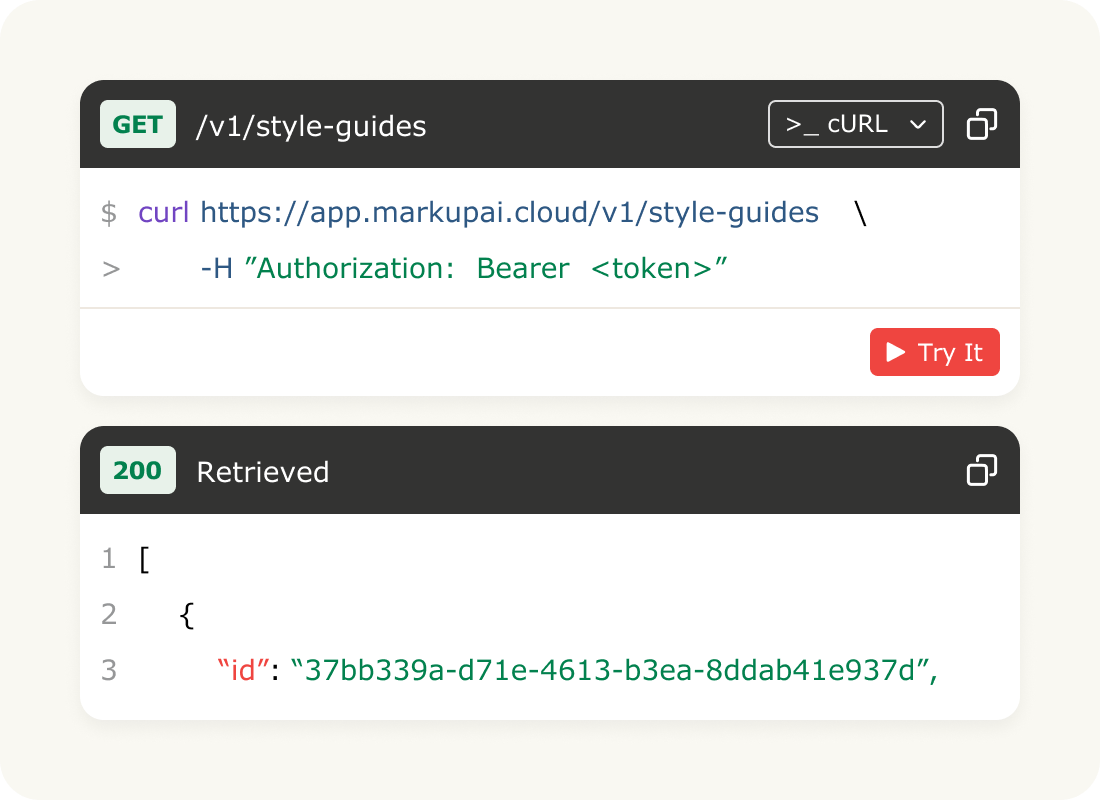
Task: Select the /v1/style-guides endpoint path
Action: click(311, 126)
